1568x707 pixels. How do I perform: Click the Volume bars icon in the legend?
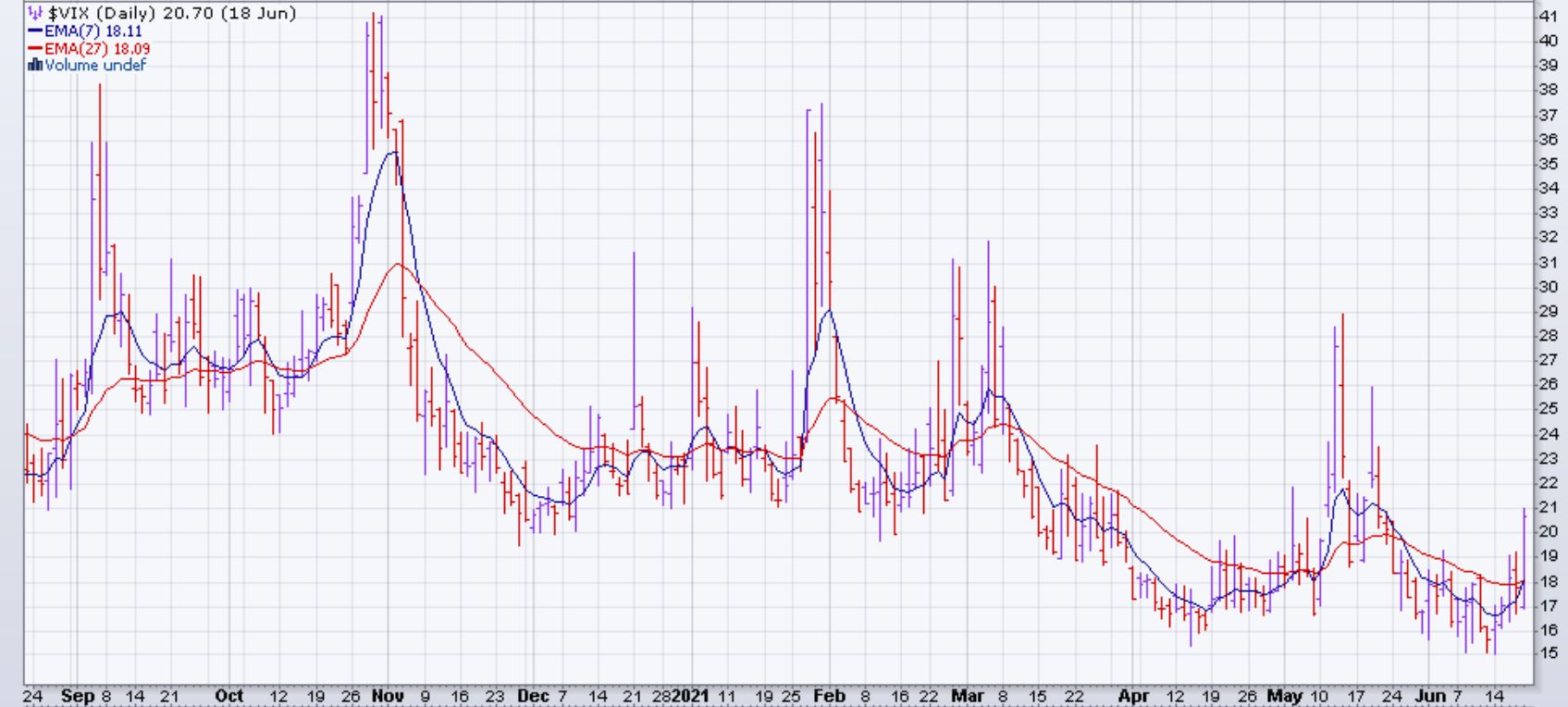pos(35,65)
